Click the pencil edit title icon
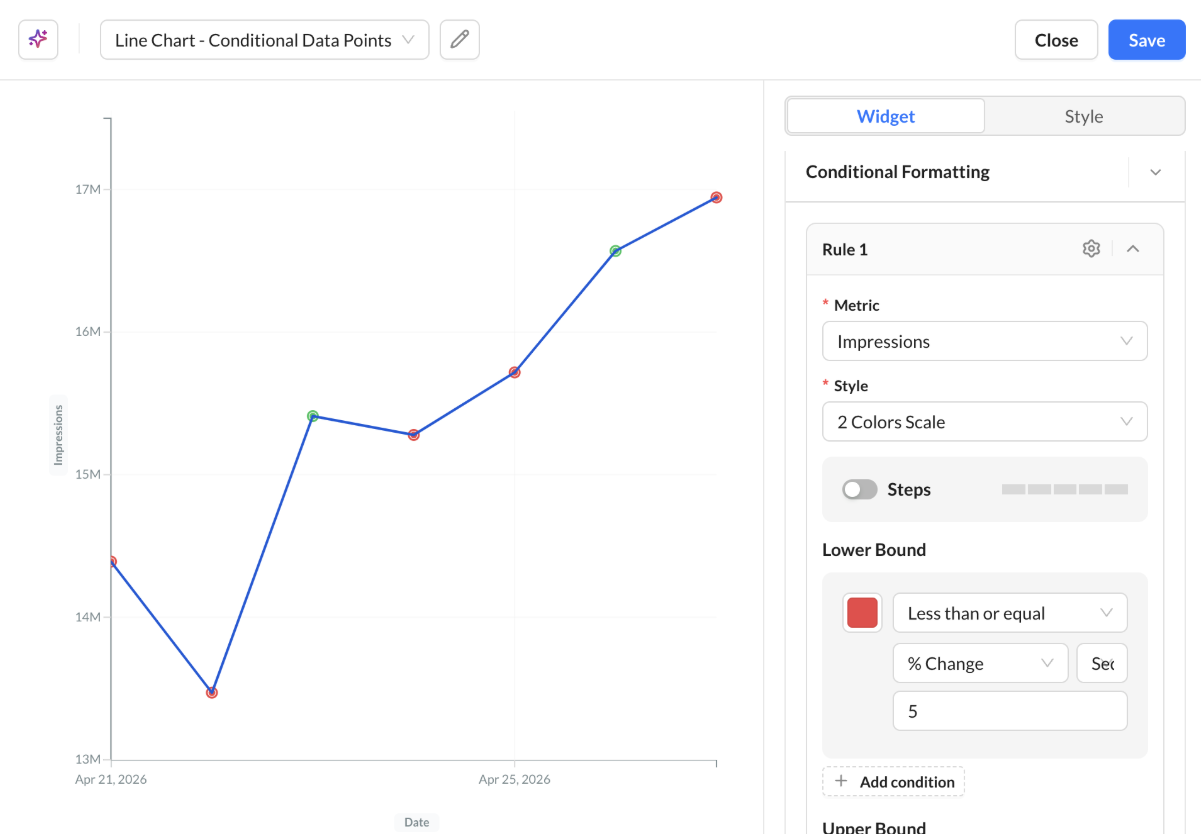The width and height of the screenshot is (1201, 834). pyautogui.click(x=460, y=40)
